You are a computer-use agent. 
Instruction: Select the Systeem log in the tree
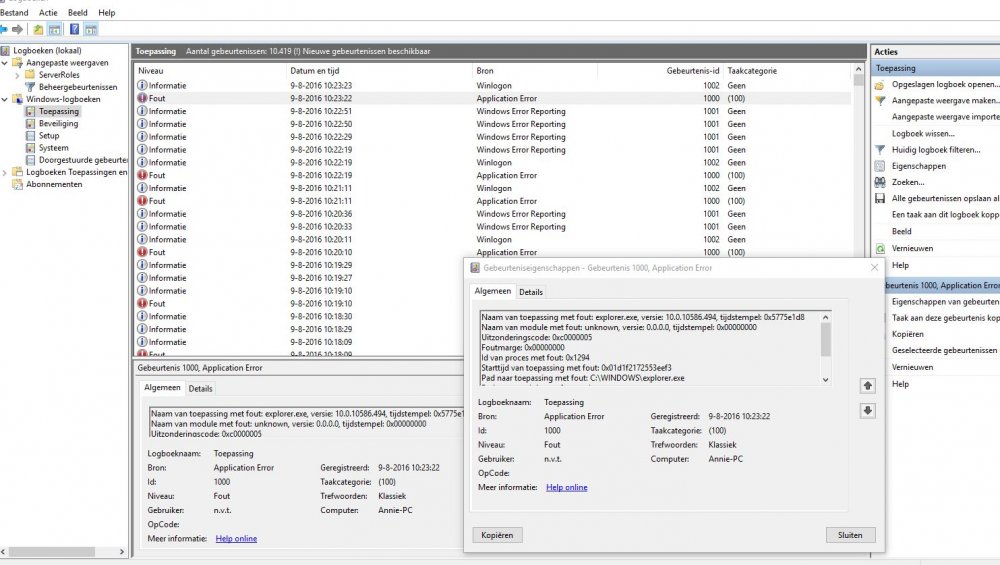[53, 148]
